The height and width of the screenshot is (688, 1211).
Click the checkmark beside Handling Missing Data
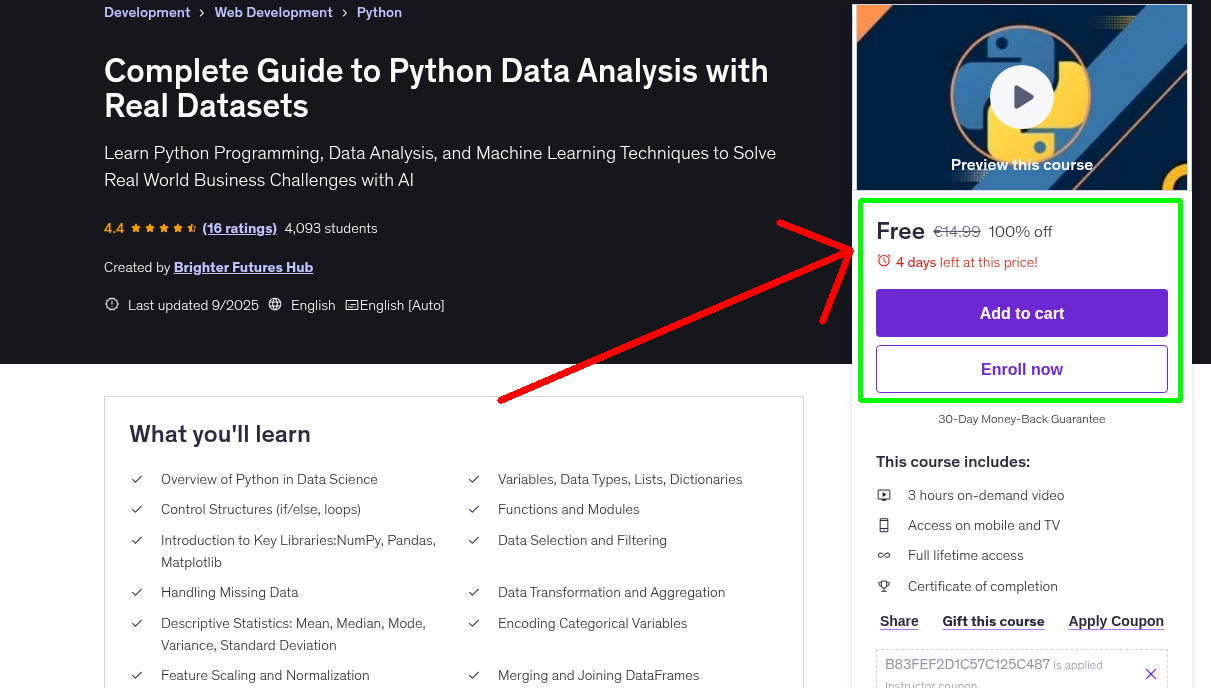137,592
